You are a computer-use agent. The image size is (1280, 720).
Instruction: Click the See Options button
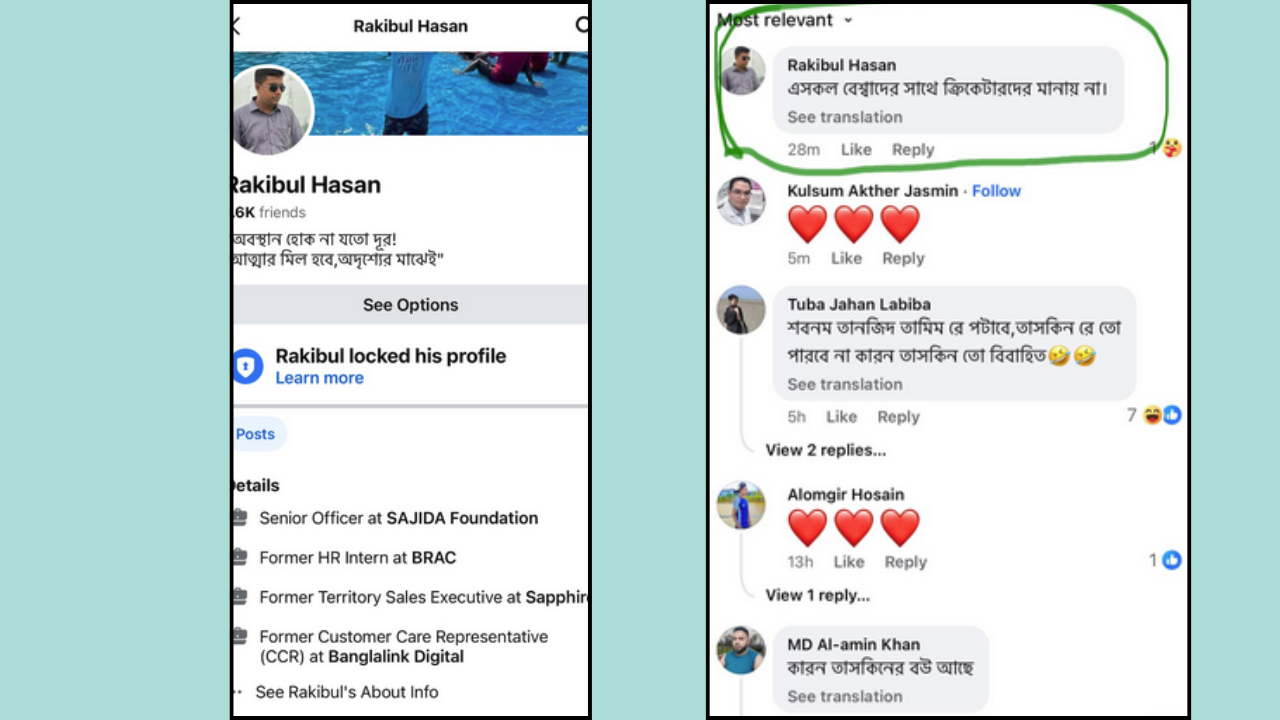[x=410, y=305]
